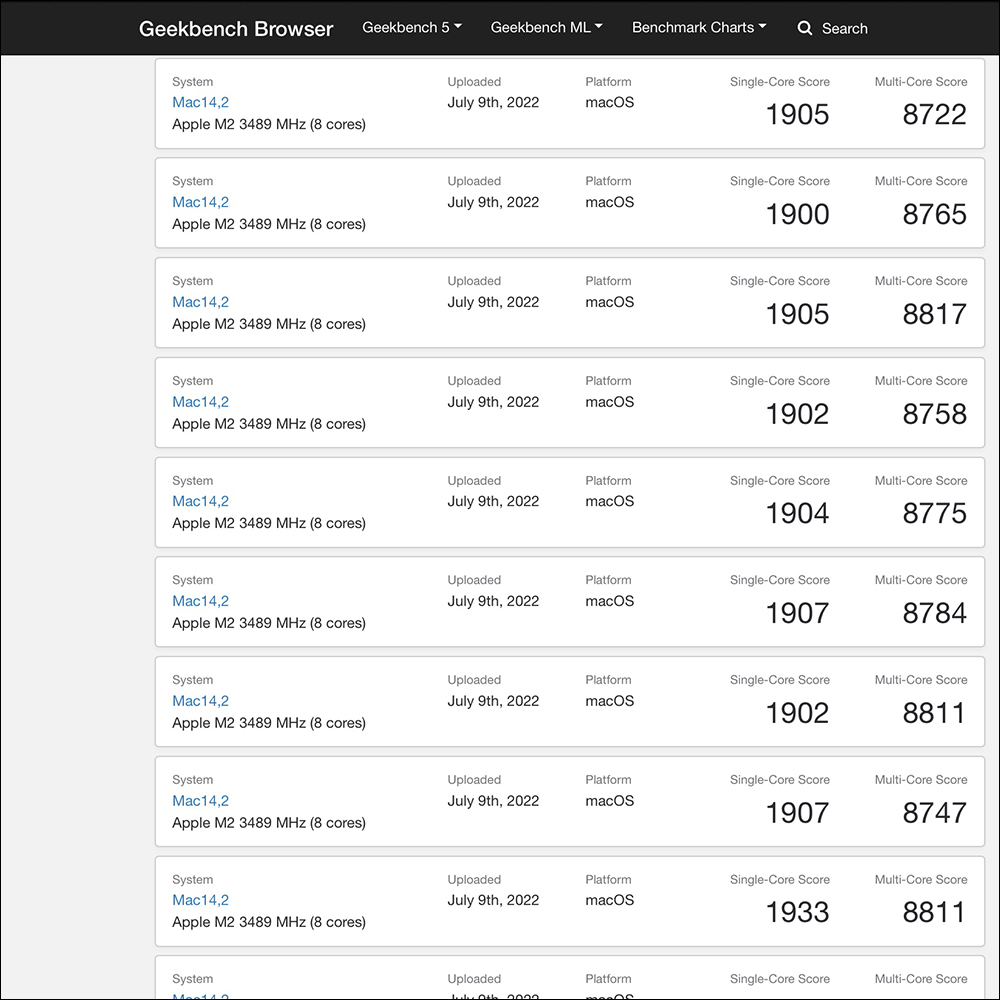1000x1000 pixels.
Task: Click the 1933 single-core score value
Action: (x=797, y=912)
